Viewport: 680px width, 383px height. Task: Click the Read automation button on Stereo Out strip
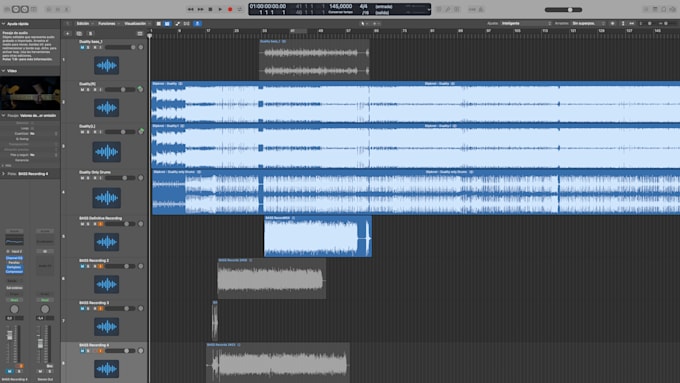click(x=45, y=300)
